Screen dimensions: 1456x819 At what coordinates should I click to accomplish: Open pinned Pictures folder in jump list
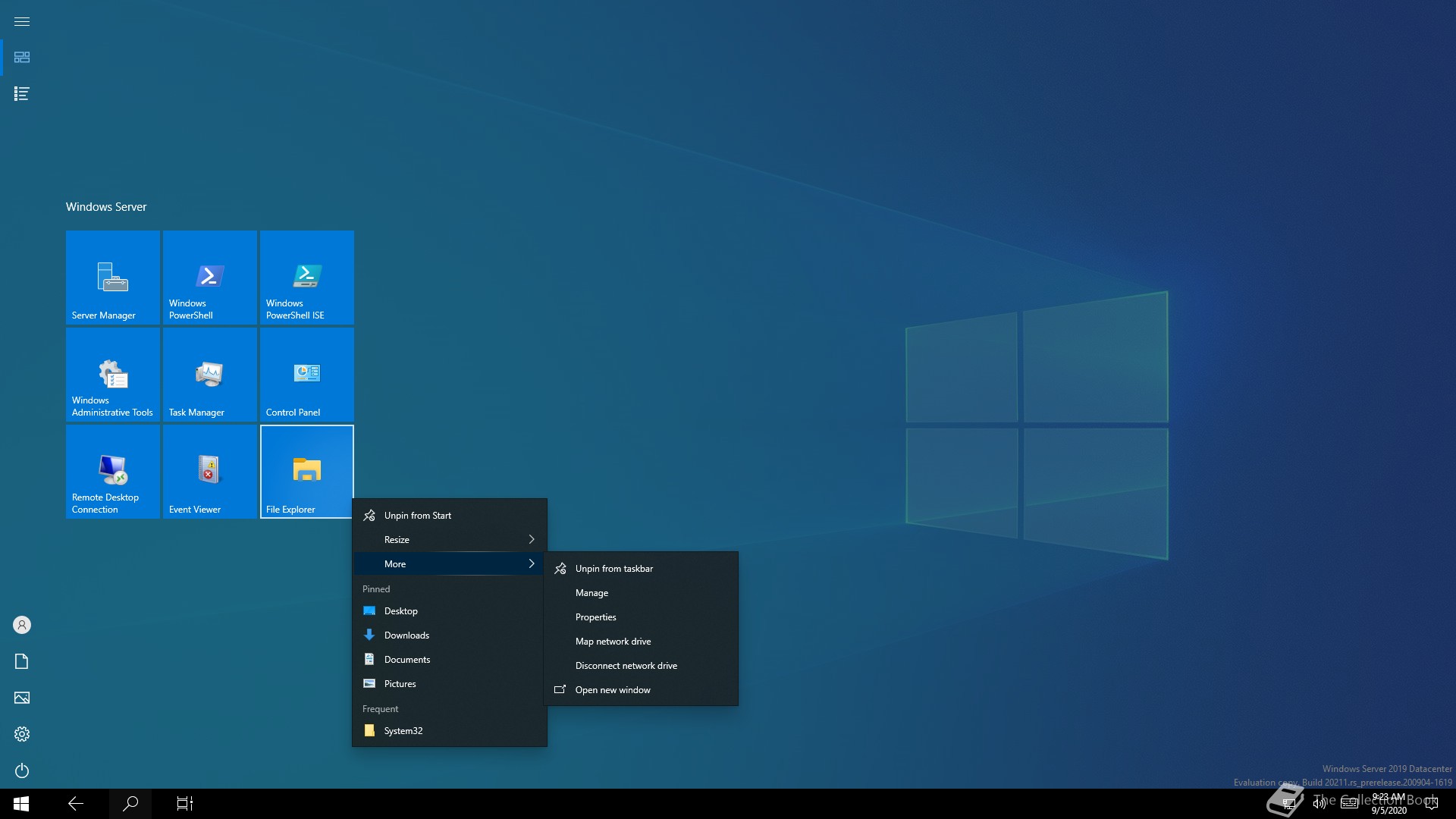pos(450,684)
